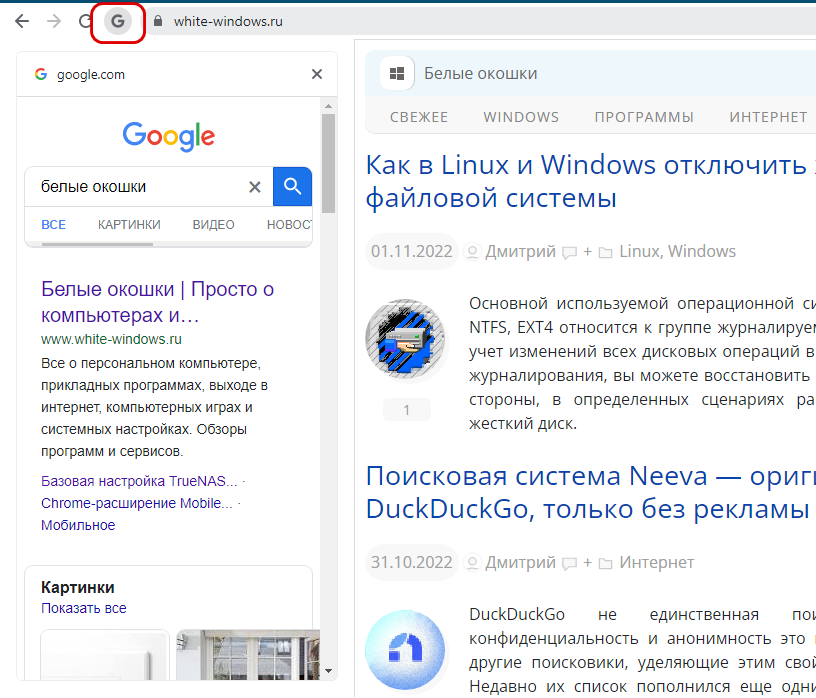Click the comment icon on the 31.10.2022 post
Viewport: 816px width, 698px height.
pyautogui.click(x=570, y=564)
